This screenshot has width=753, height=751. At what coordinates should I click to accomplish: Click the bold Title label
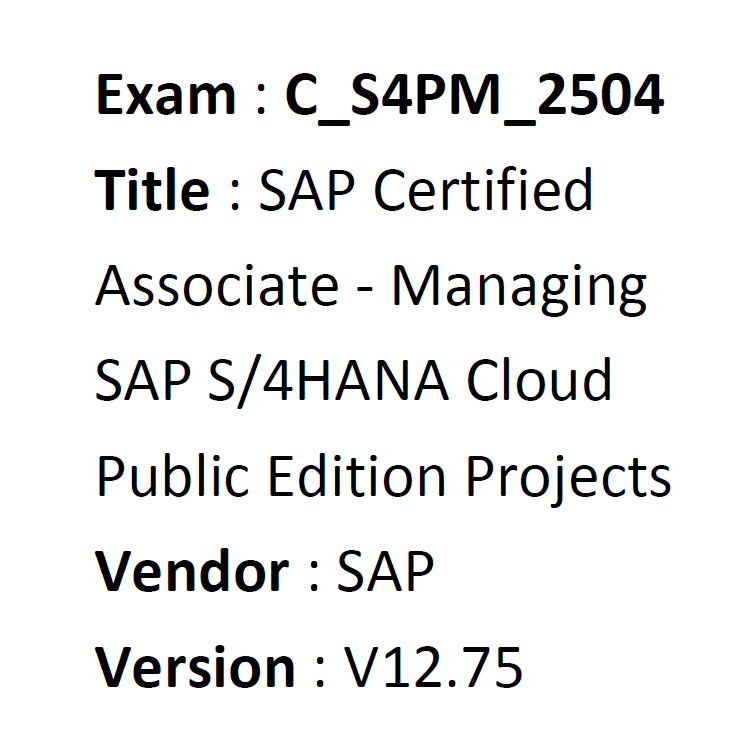pyautogui.click(x=152, y=190)
